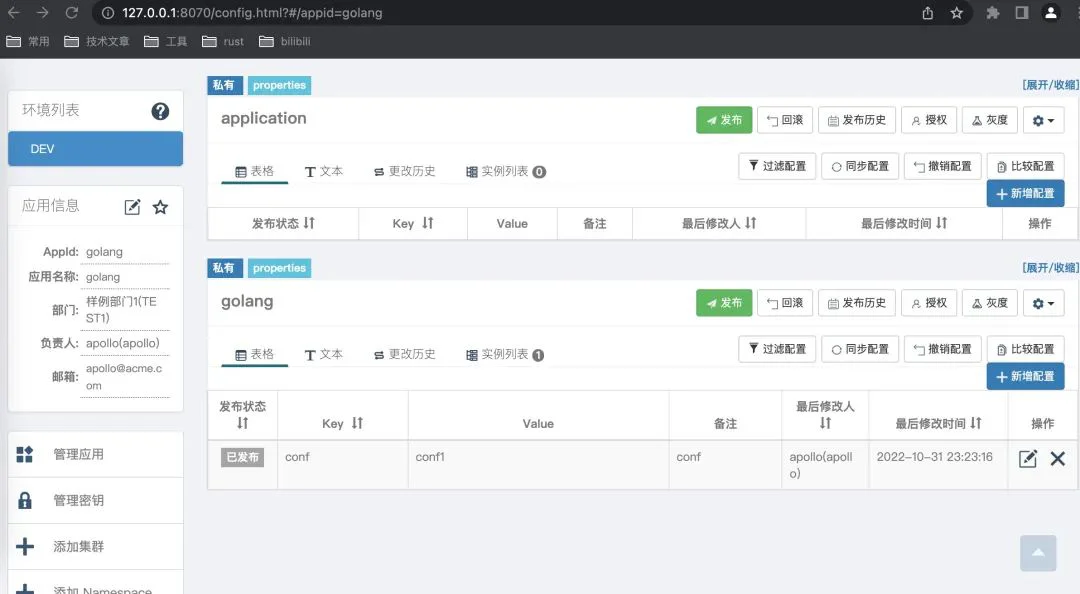Open gear dropdown in application namespace
The height and width of the screenshot is (594, 1080).
click(x=1043, y=120)
